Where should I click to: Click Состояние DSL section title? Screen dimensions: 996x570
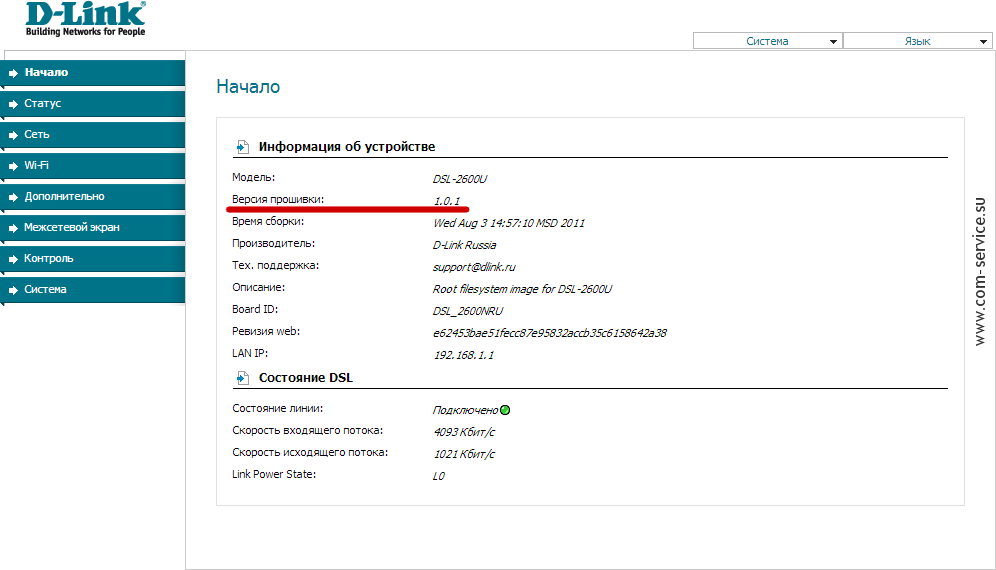pyautogui.click(x=306, y=378)
